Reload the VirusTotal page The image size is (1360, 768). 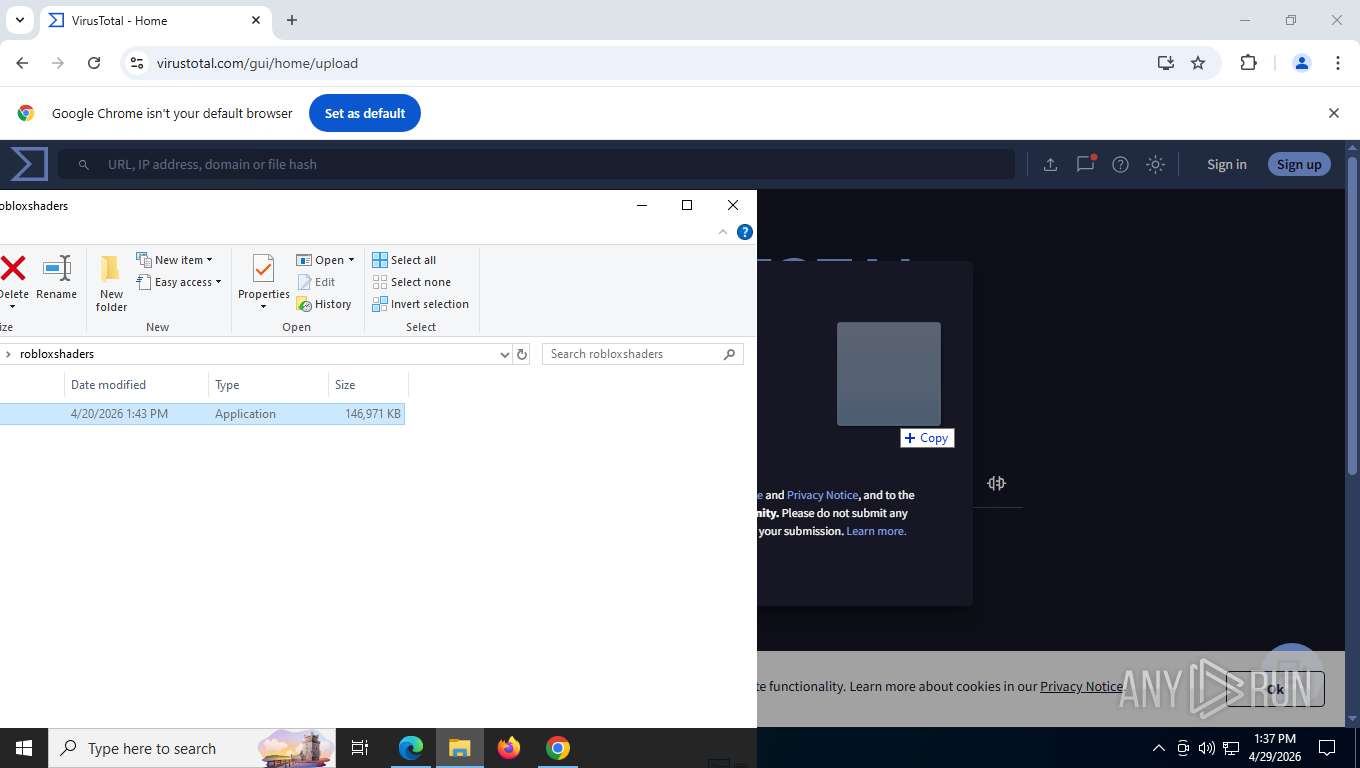click(x=94, y=63)
